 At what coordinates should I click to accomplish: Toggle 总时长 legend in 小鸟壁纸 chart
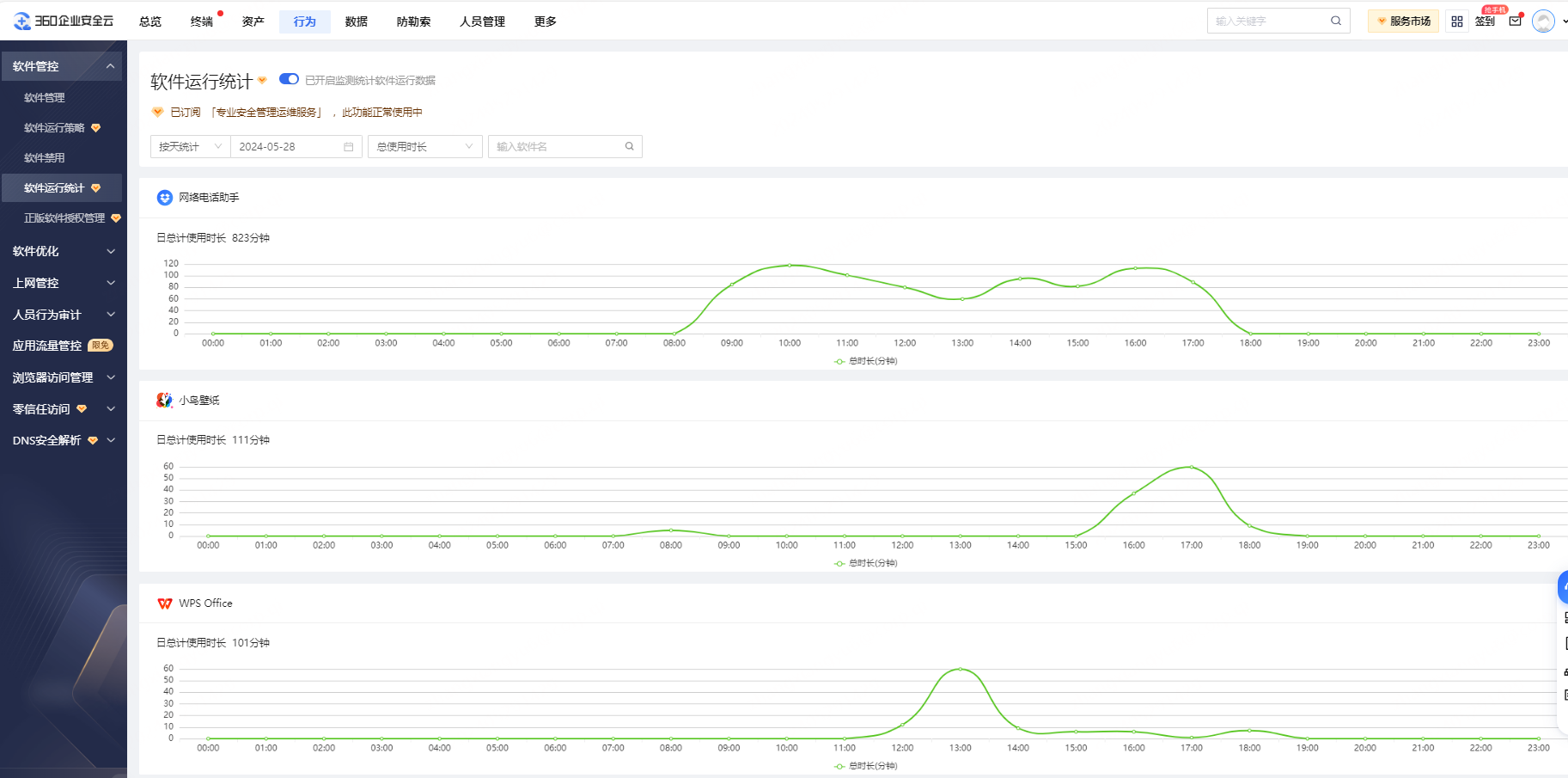pos(866,563)
